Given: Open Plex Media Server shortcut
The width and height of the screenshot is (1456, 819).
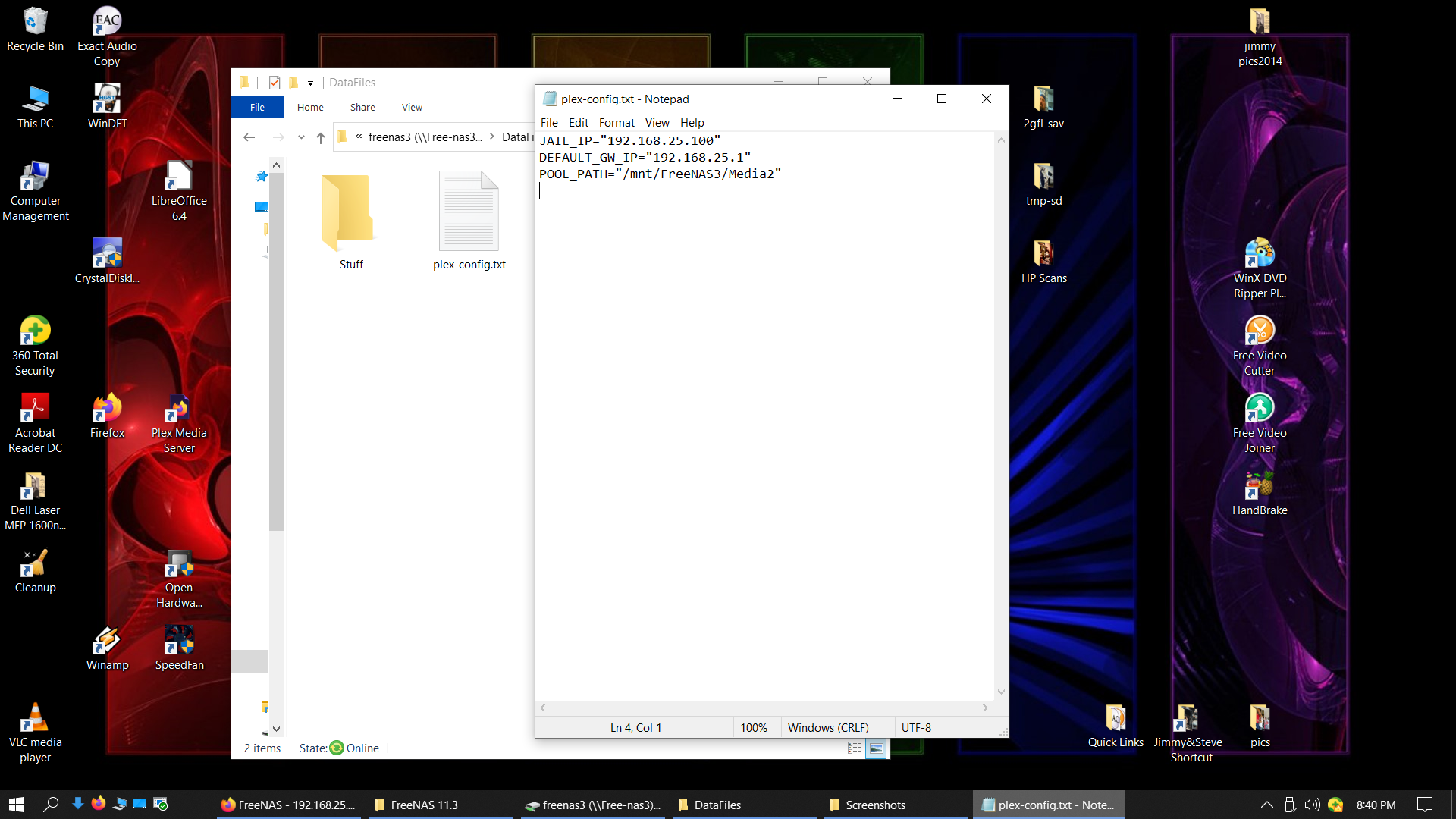Looking at the screenshot, I should (179, 424).
